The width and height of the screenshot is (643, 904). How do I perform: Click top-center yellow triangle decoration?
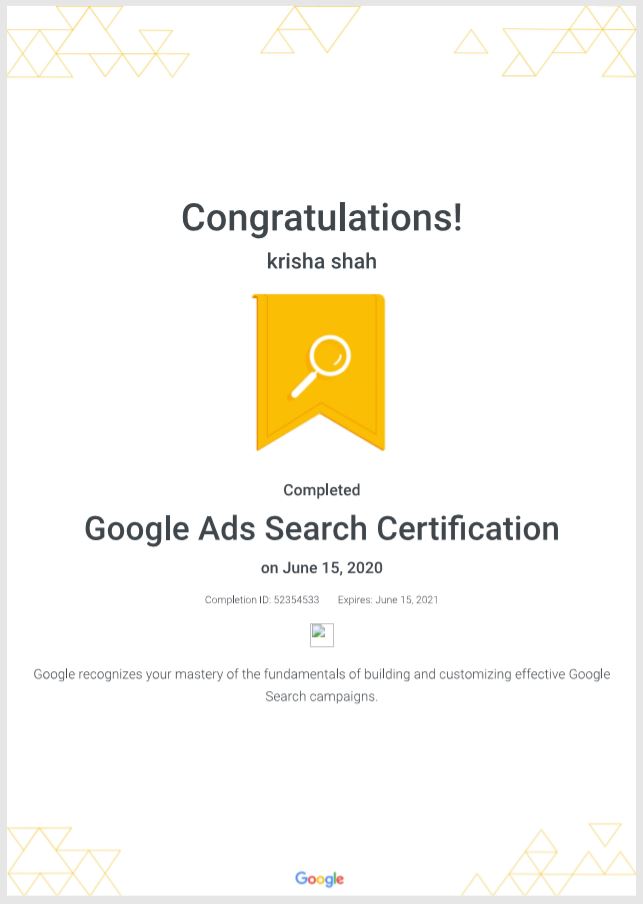[310, 29]
